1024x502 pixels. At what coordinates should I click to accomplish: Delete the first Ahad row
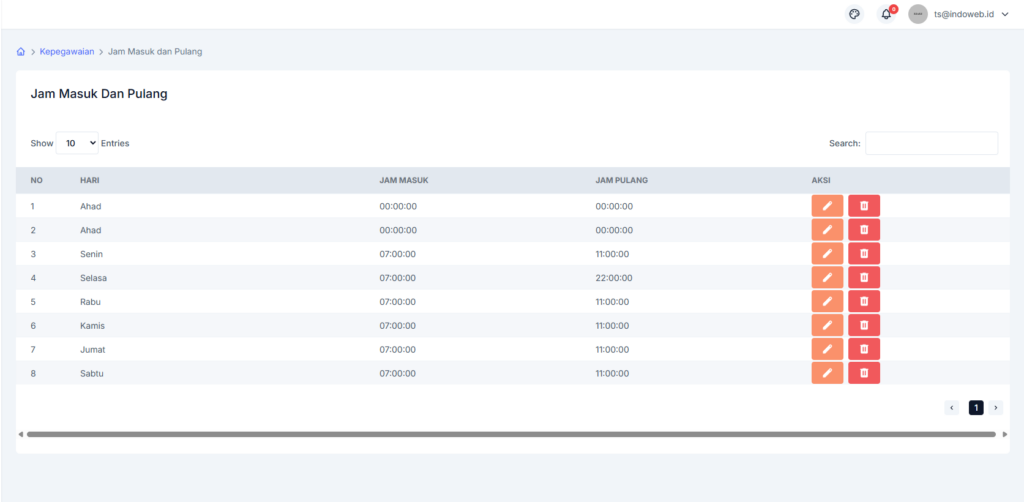[x=864, y=206]
